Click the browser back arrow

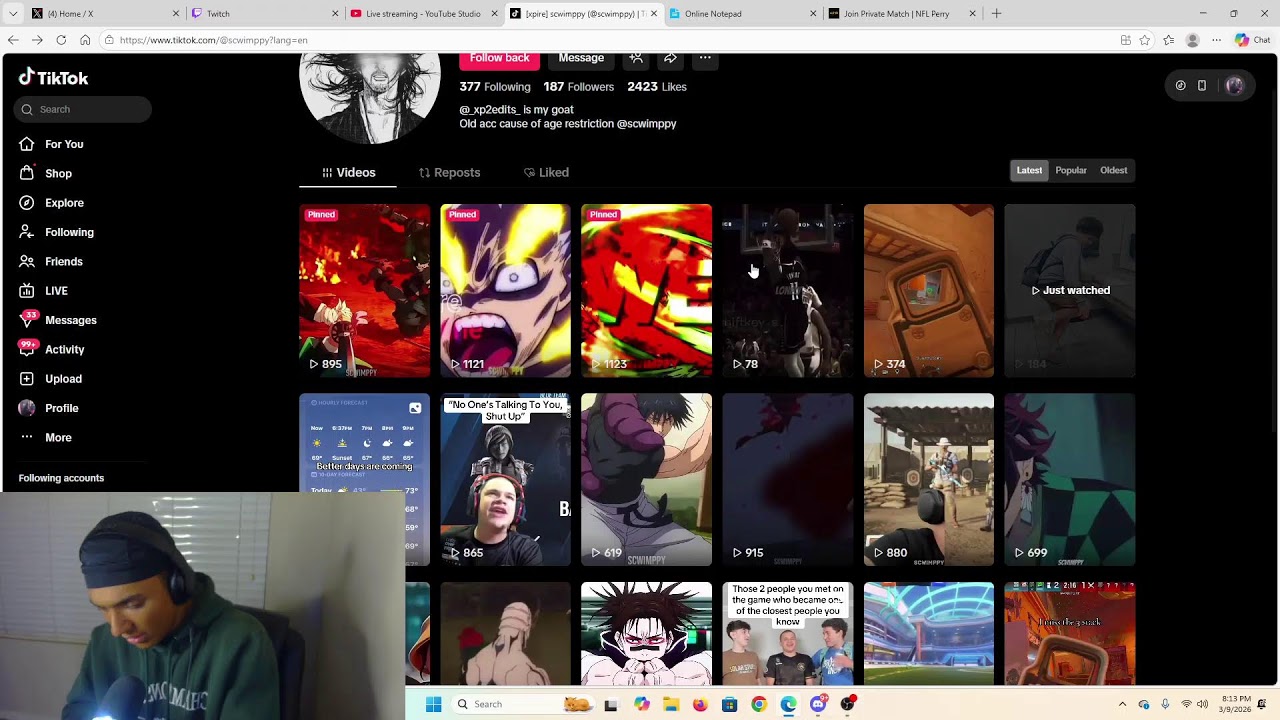pyautogui.click(x=13, y=40)
